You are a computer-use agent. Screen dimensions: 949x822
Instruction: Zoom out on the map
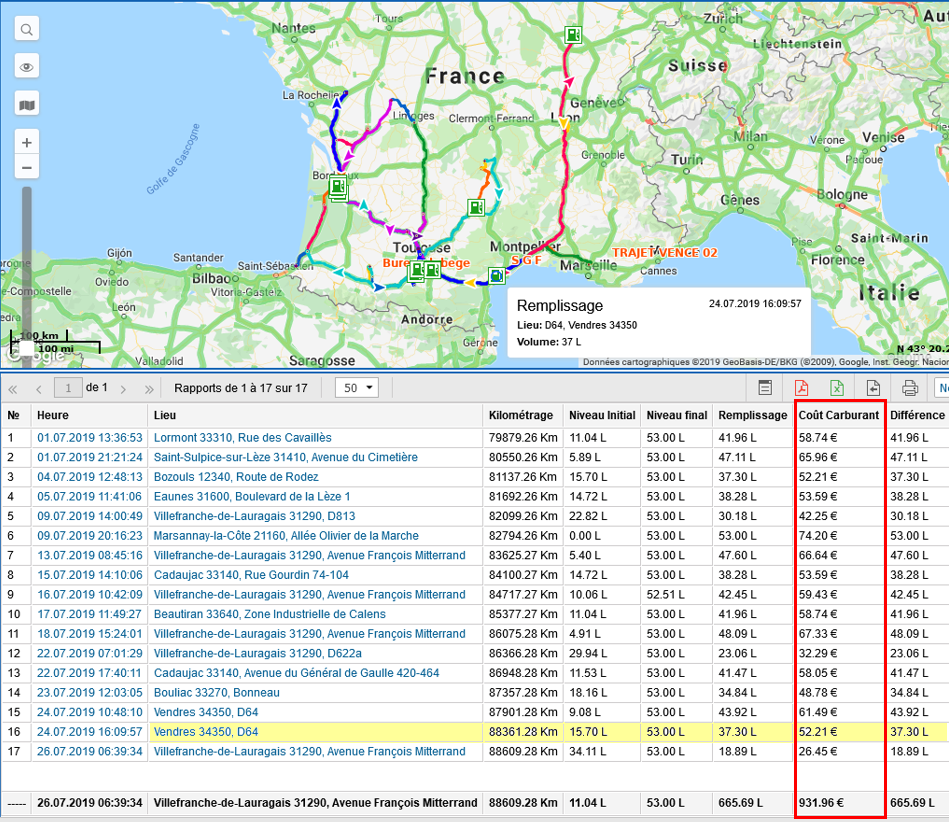click(x=27, y=168)
